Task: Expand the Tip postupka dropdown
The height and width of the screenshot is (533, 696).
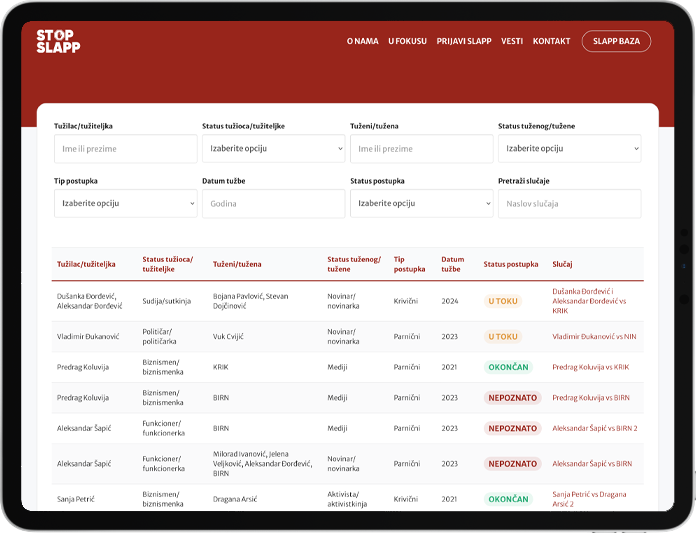Action: (125, 203)
